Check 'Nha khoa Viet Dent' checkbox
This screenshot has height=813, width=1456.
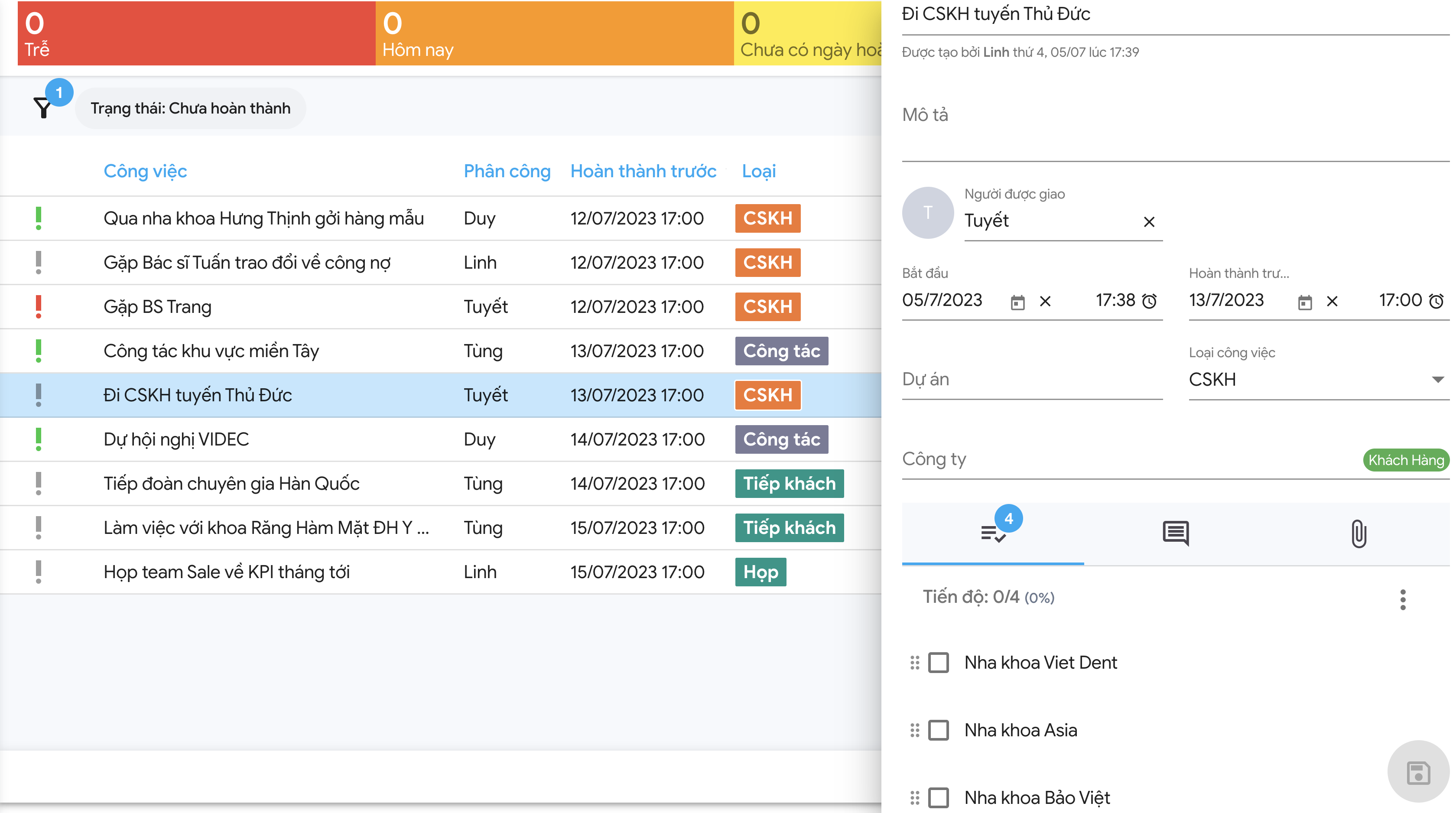(938, 663)
